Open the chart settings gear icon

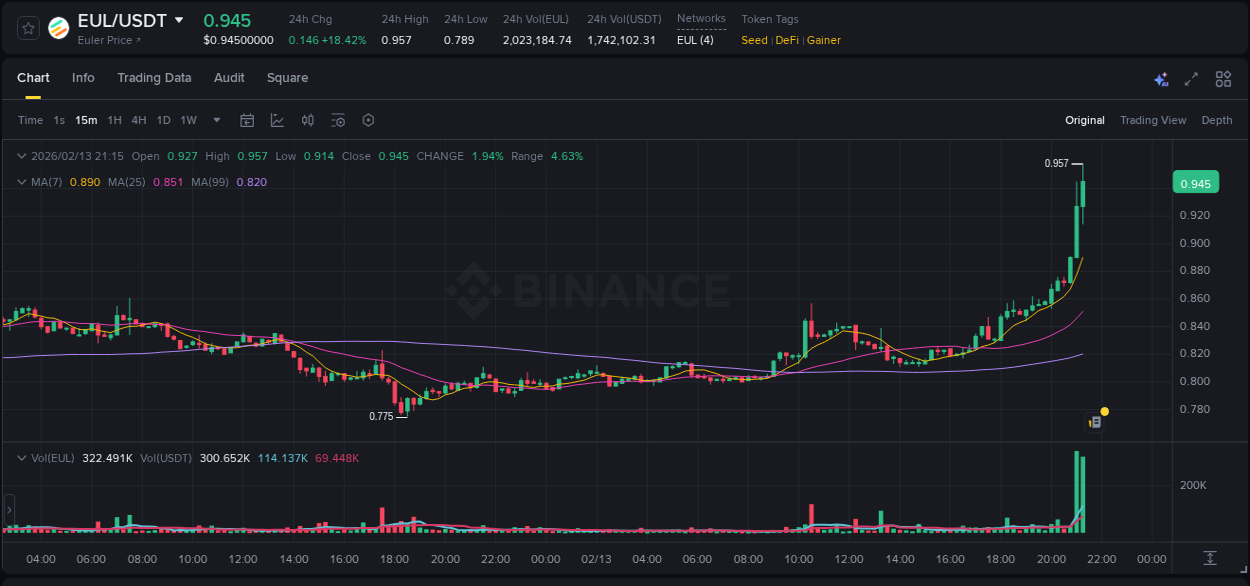(368, 120)
